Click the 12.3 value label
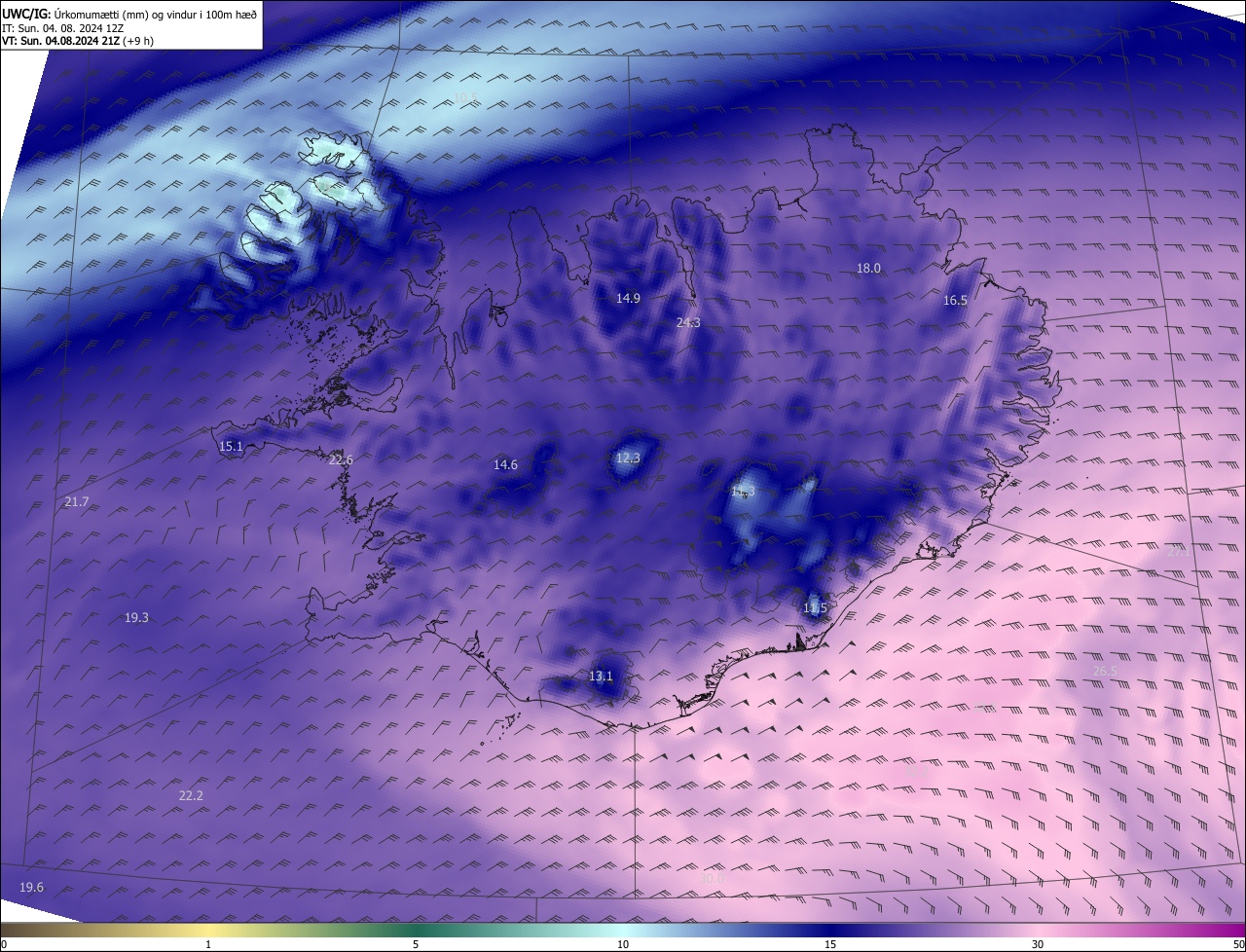This screenshot has height=952, width=1246. point(628,458)
